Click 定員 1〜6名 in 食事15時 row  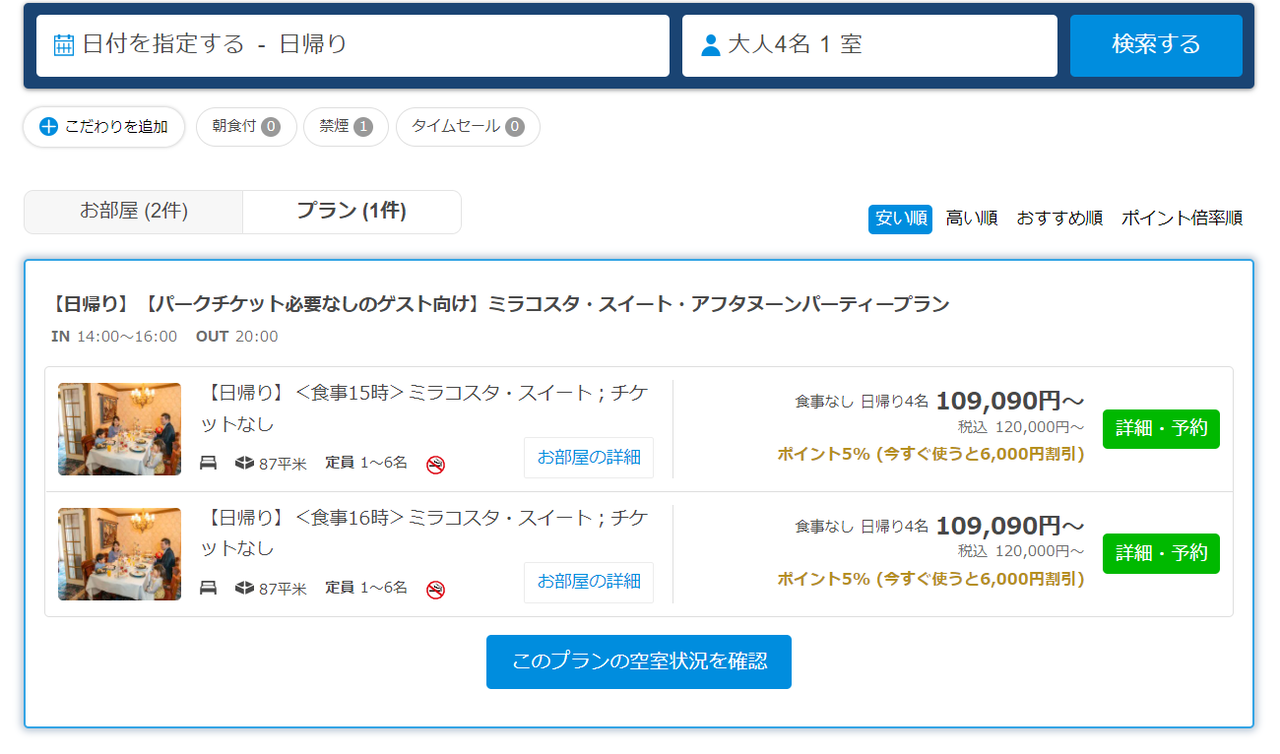[366, 463]
